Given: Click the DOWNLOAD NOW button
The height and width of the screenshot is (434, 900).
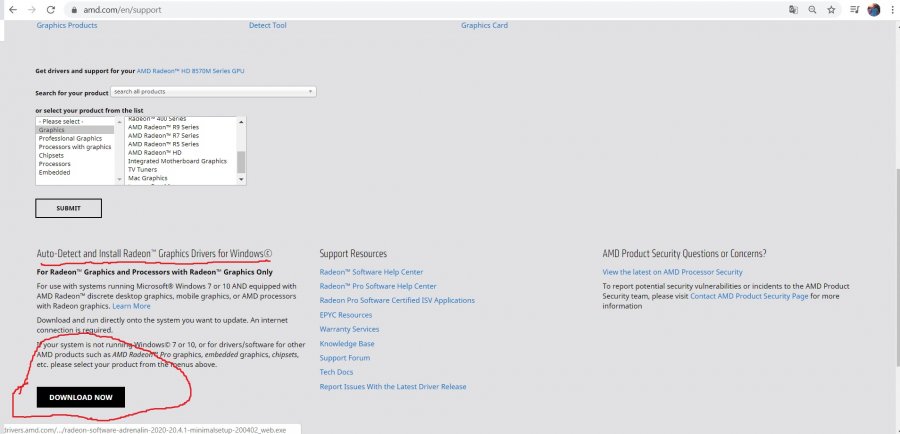Looking at the screenshot, I should tap(81, 397).
